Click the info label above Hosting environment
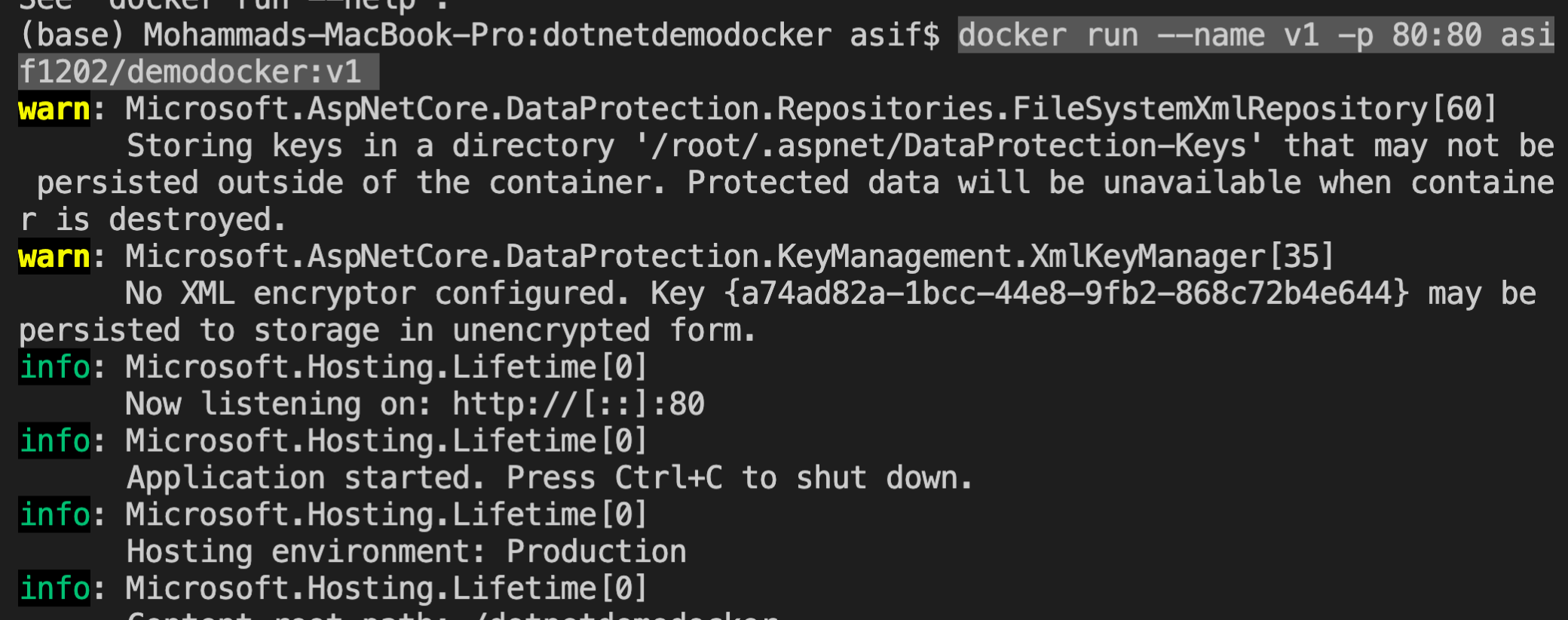The width and height of the screenshot is (1568, 620). 54,515
